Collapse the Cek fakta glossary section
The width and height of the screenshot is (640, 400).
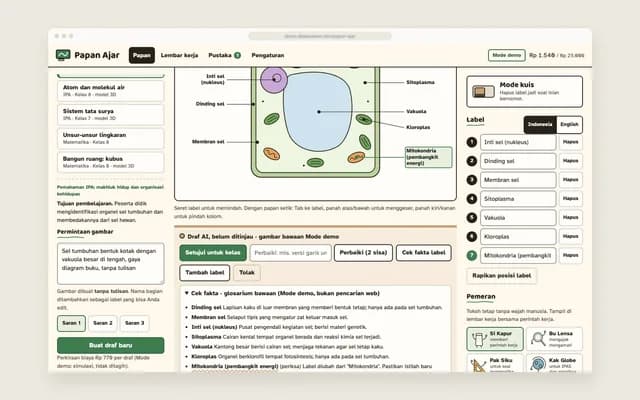[x=187, y=293]
